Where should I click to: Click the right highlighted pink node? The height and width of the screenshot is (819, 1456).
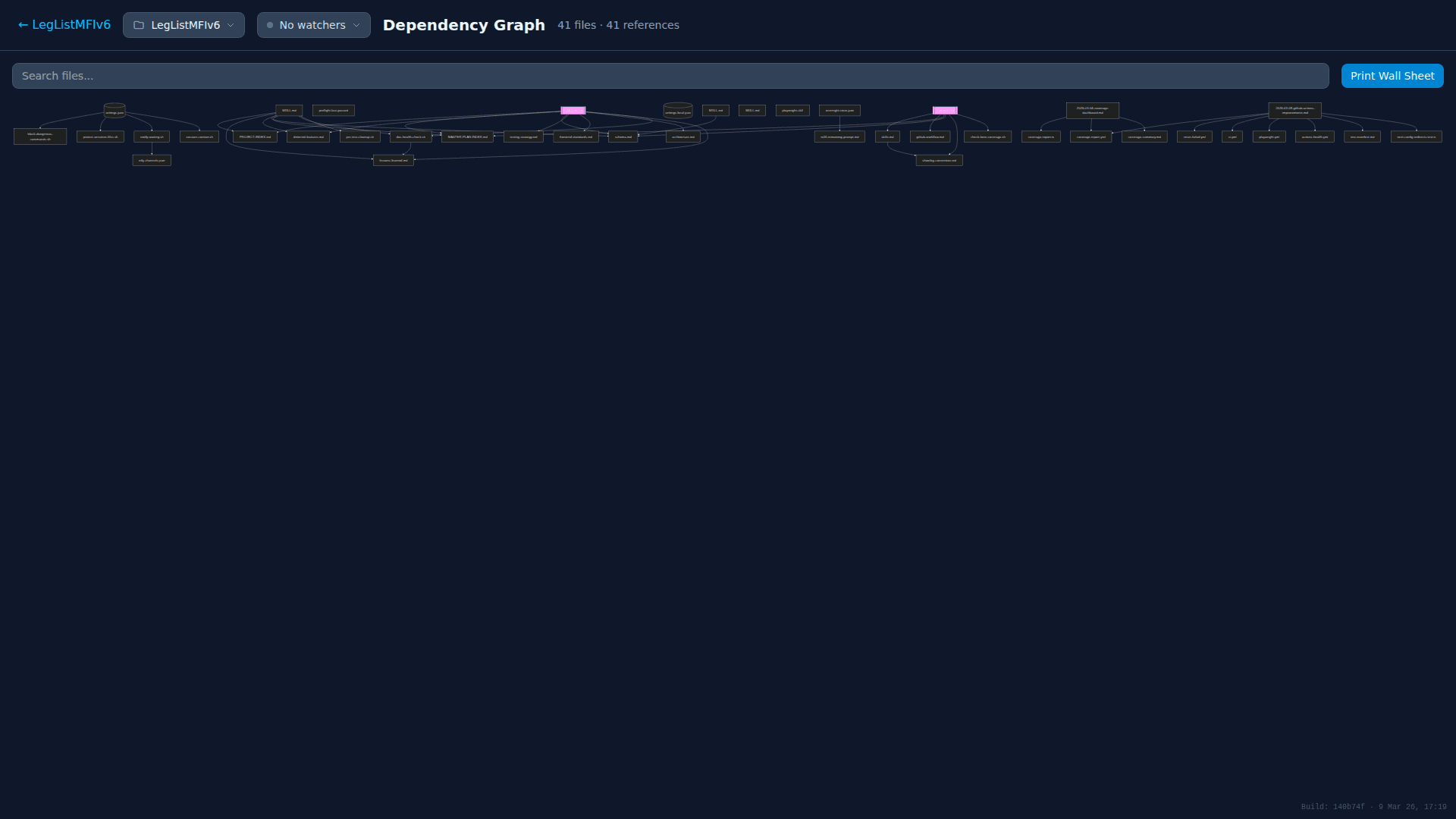pyautogui.click(x=945, y=110)
